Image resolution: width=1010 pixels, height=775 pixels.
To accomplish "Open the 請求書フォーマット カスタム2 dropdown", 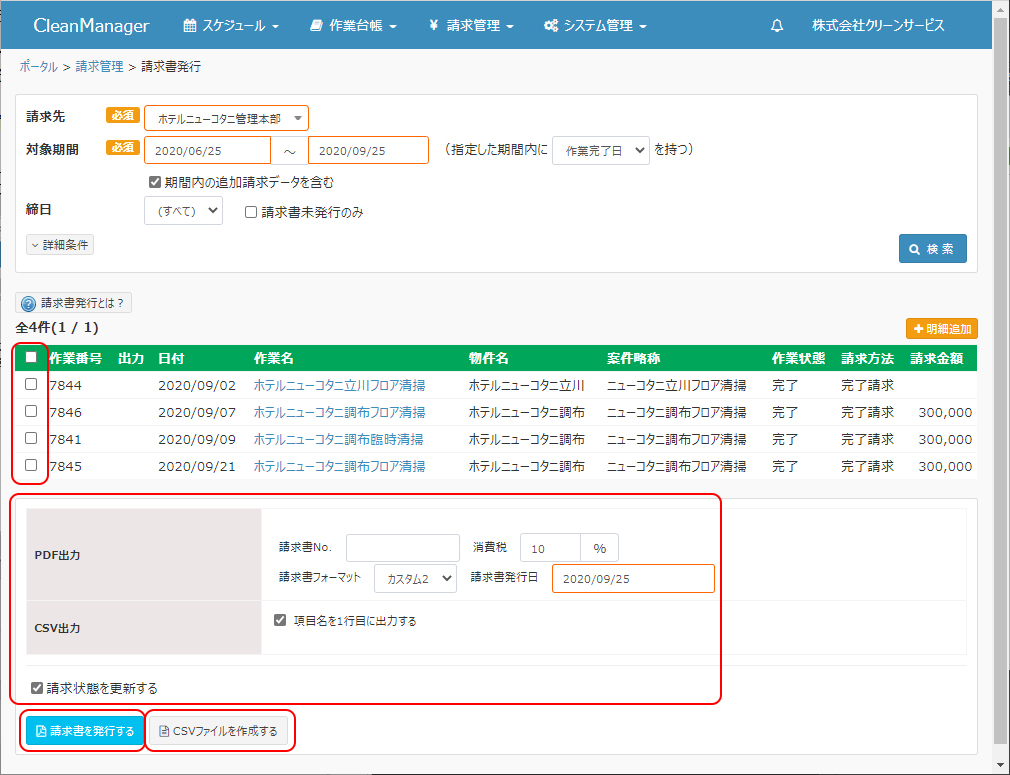I will click(415, 578).
